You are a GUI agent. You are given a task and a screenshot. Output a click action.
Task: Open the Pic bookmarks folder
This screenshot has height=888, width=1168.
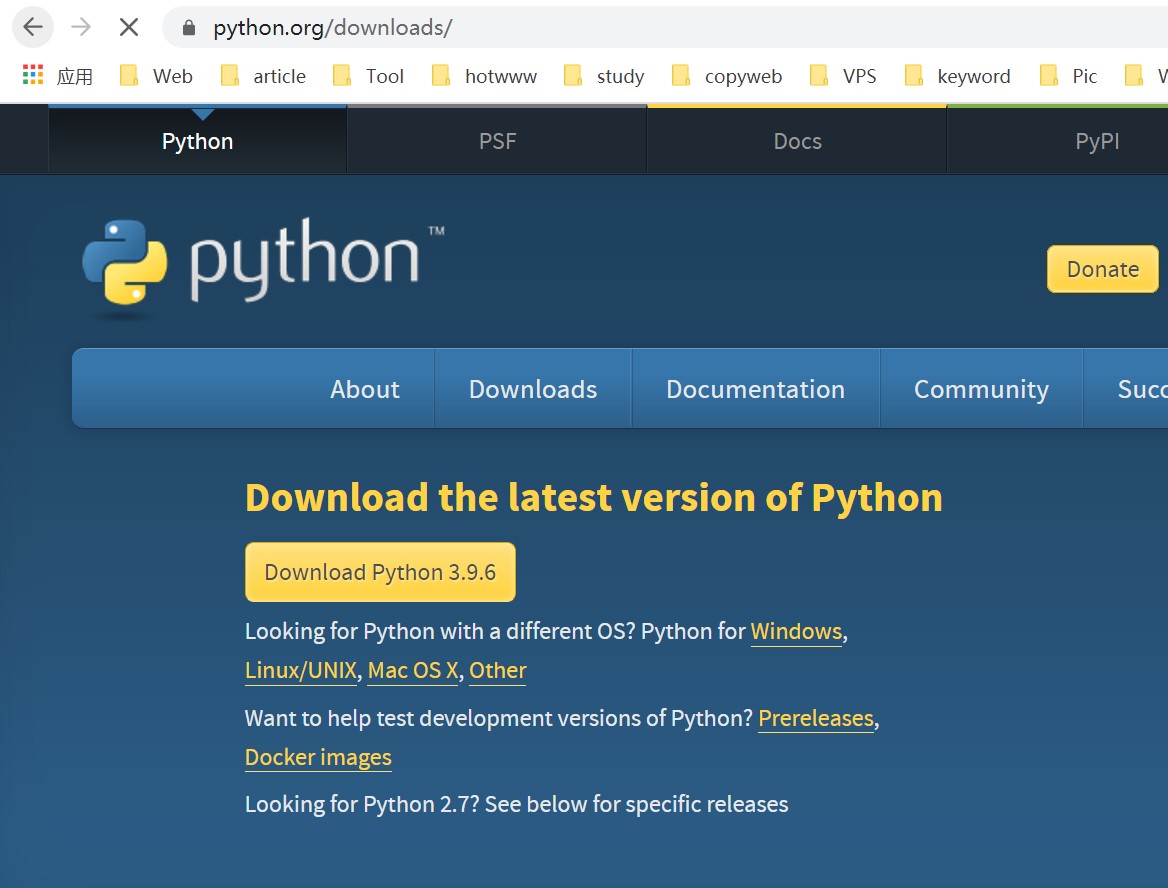1068,76
